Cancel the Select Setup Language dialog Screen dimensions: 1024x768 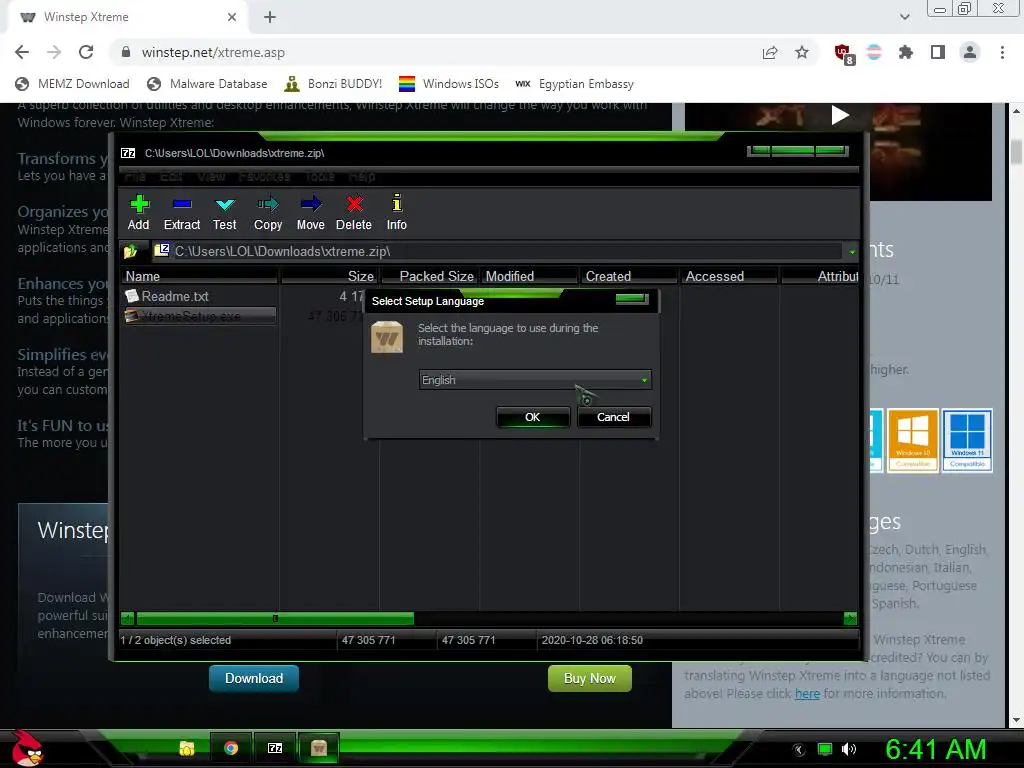613,417
